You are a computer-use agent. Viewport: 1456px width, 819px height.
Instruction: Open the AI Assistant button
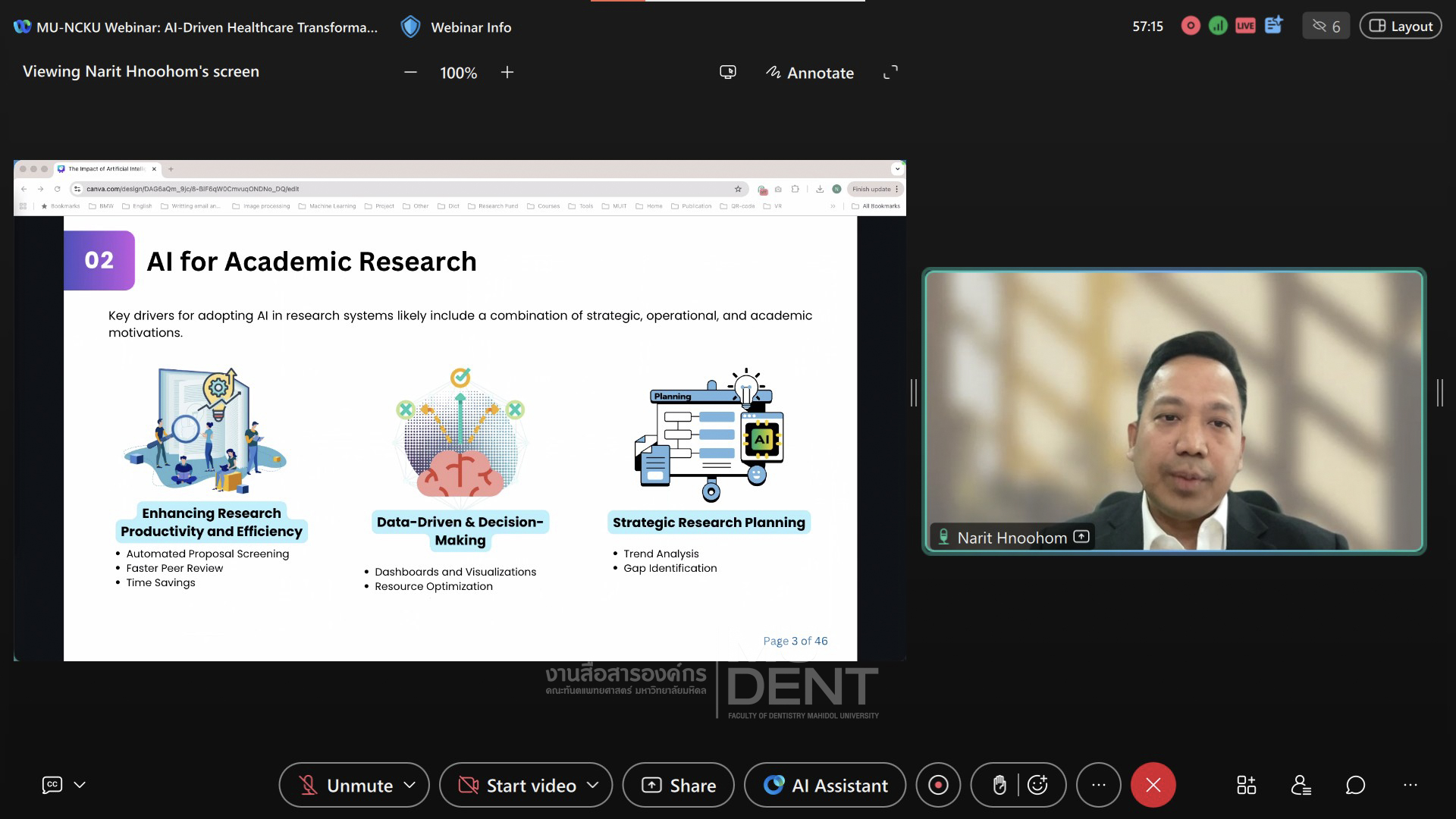tap(825, 785)
